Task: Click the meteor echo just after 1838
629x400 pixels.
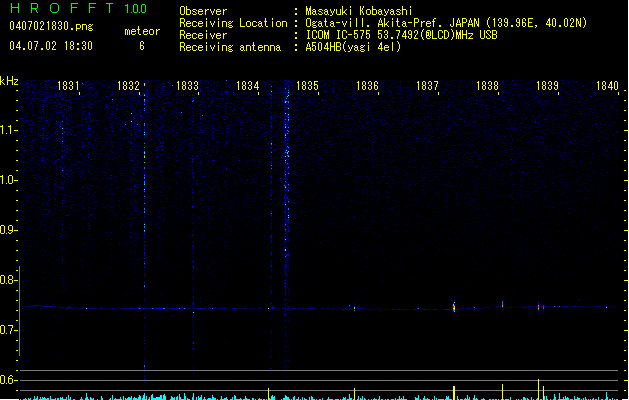Action: tap(502, 304)
